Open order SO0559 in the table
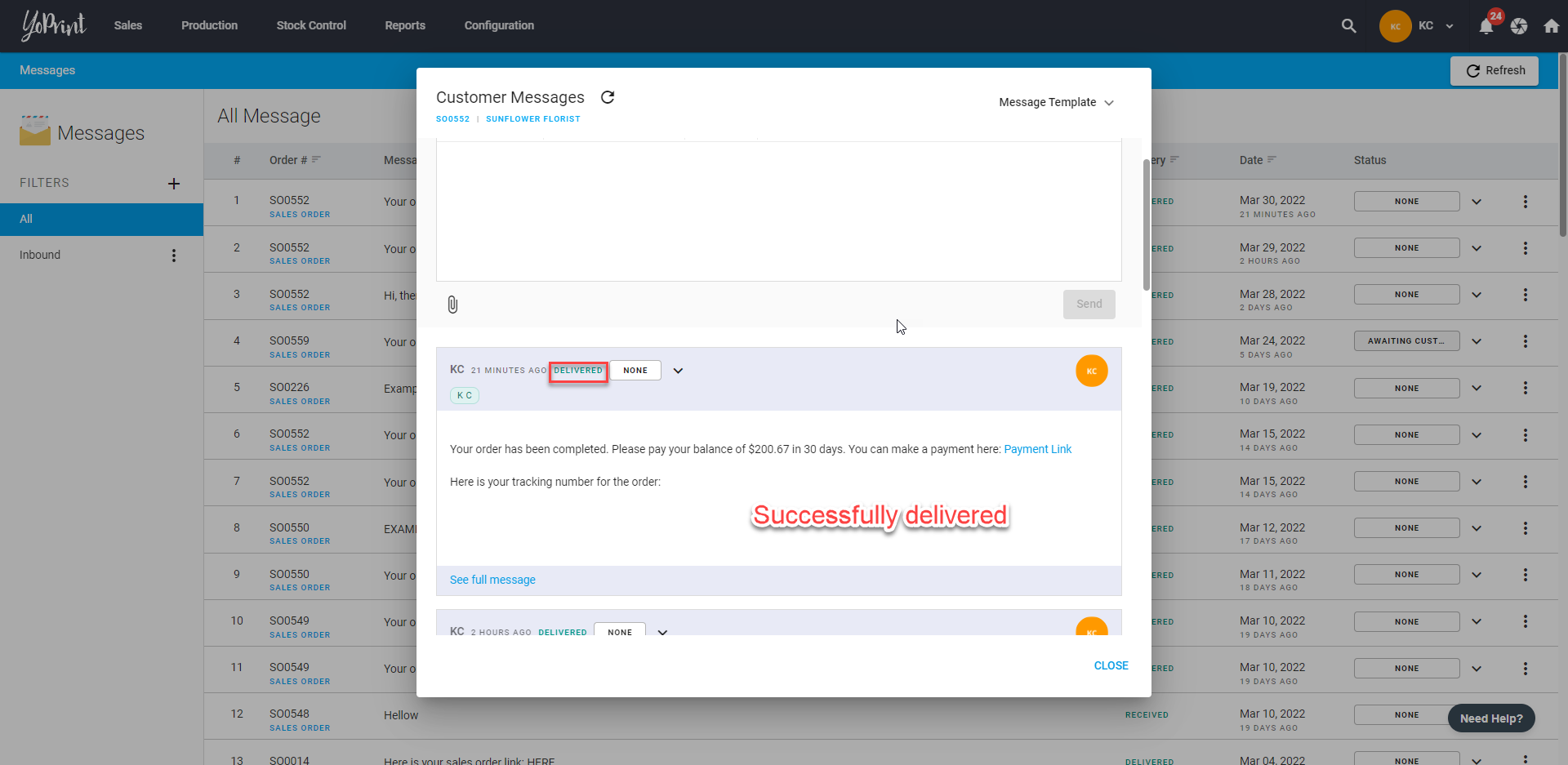Viewport: 1568px width, 765px height. click(289, 340)
